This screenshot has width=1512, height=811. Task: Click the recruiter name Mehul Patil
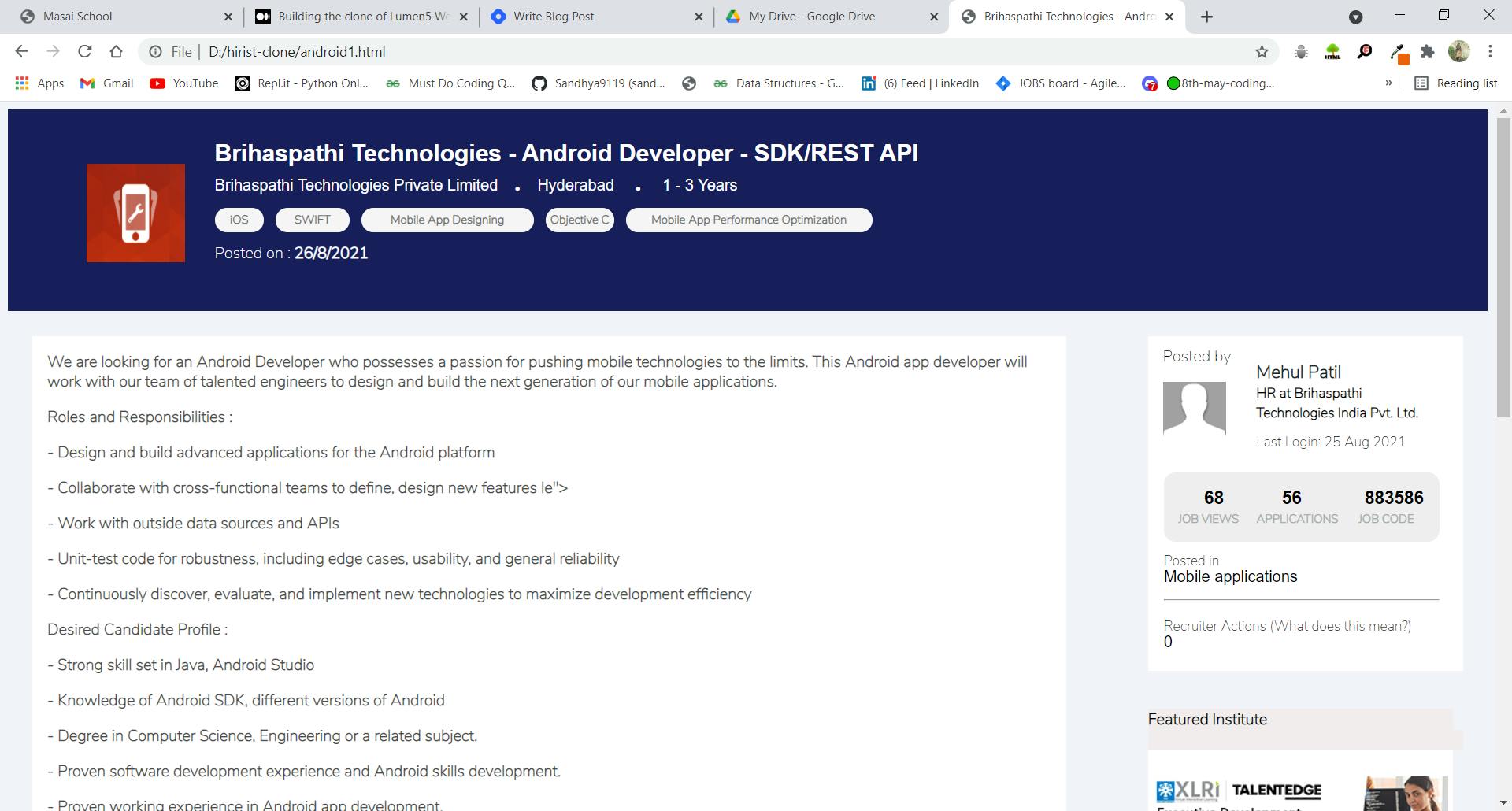(1299, 372)
